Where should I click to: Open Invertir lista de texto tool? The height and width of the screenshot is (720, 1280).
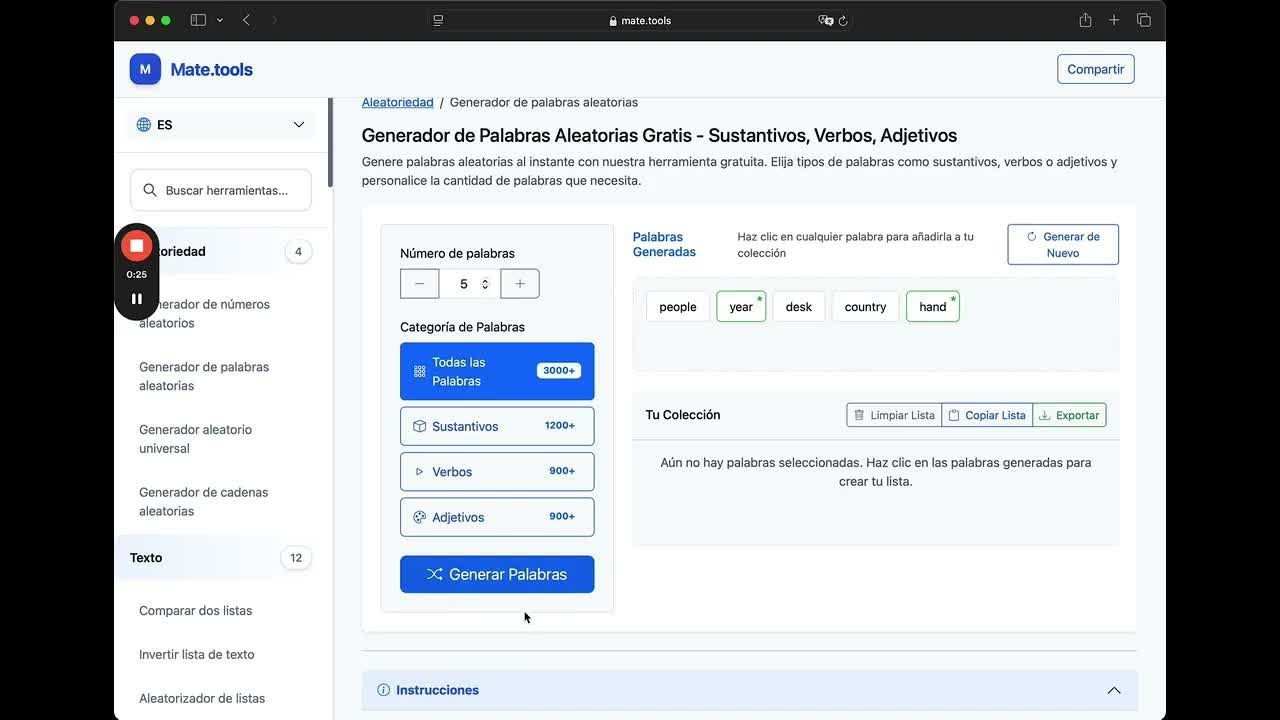tap(197, 655)
